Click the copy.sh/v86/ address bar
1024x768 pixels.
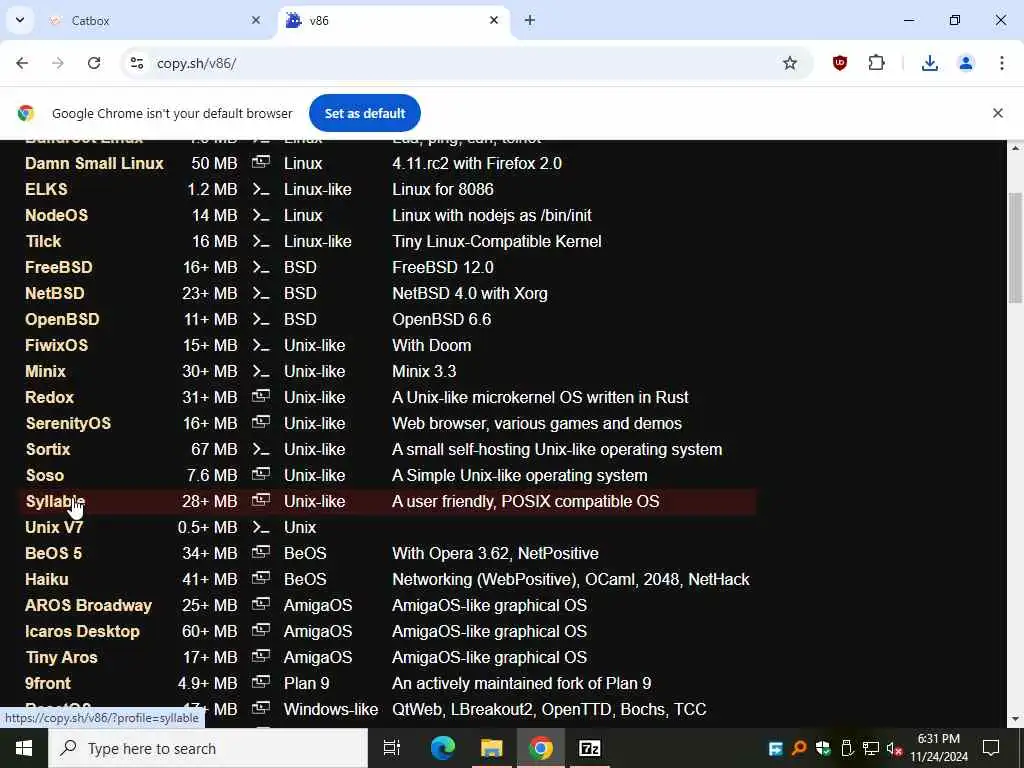(x=457, y=63)
